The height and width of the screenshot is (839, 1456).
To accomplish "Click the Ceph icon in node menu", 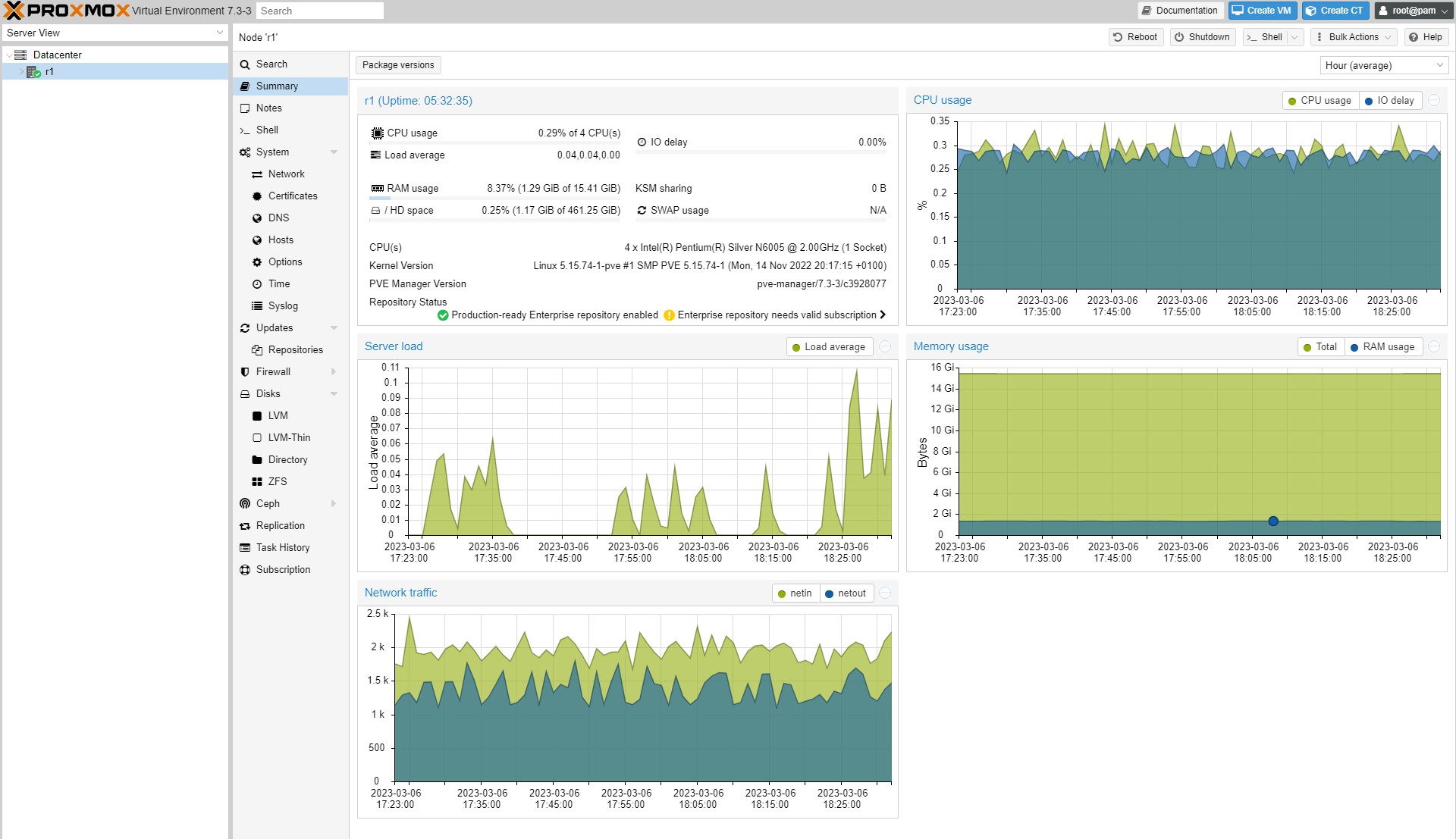I will [245, 503].
